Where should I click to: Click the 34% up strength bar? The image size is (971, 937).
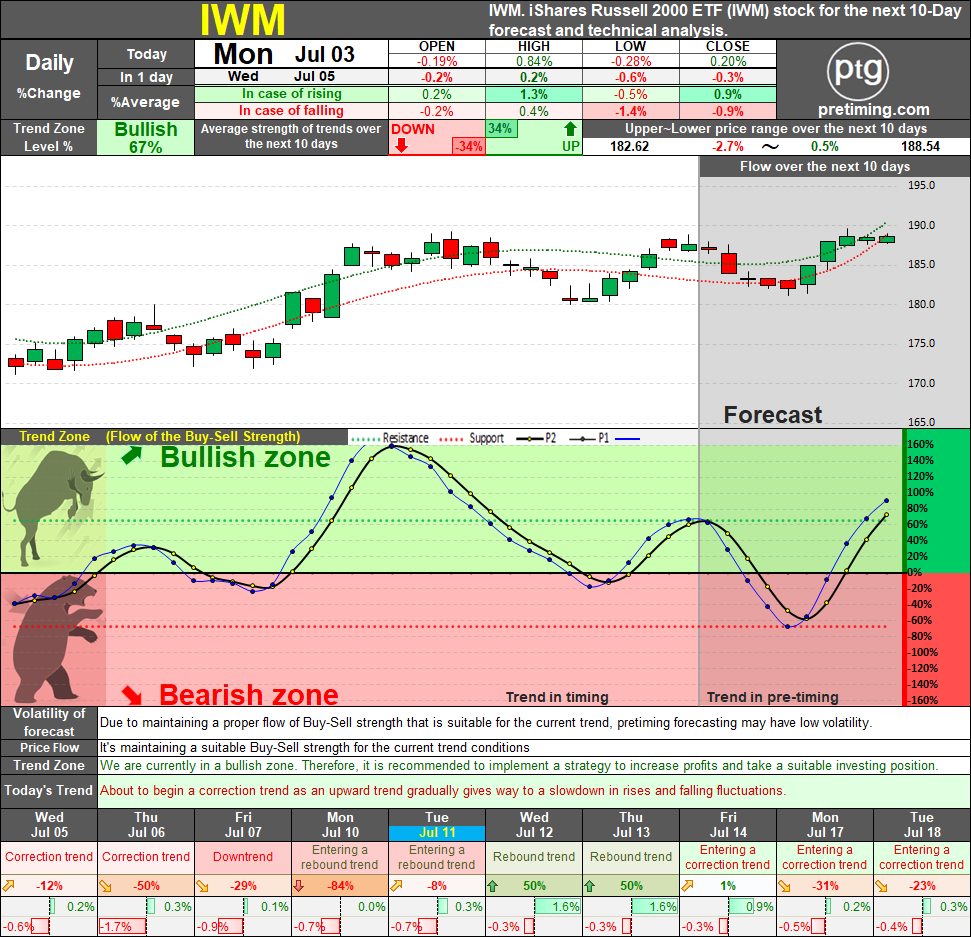[x=500, y=129]
